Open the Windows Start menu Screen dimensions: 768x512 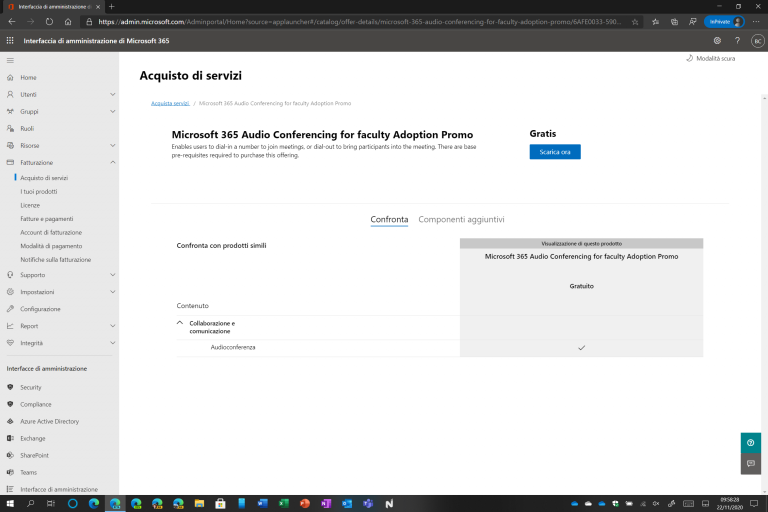click(10, 503)
